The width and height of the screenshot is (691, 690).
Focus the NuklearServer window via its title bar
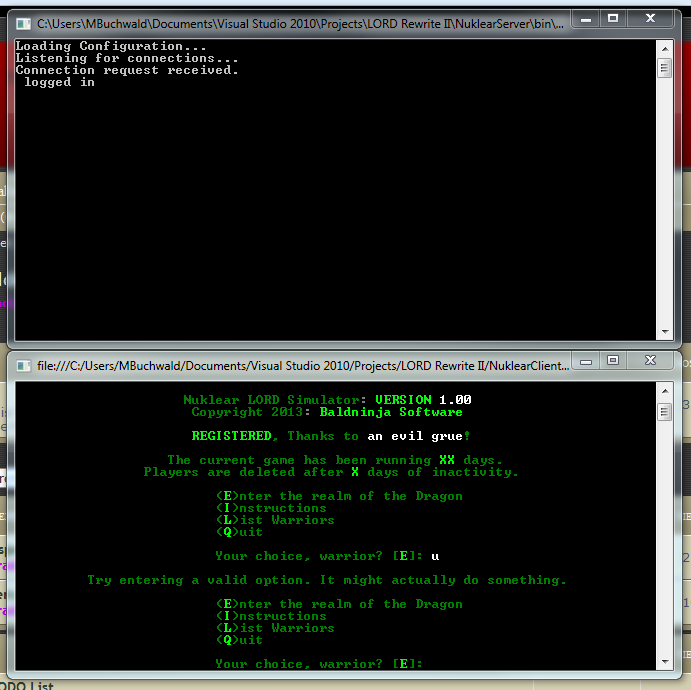pyautogui.click(x=300, y=20)
